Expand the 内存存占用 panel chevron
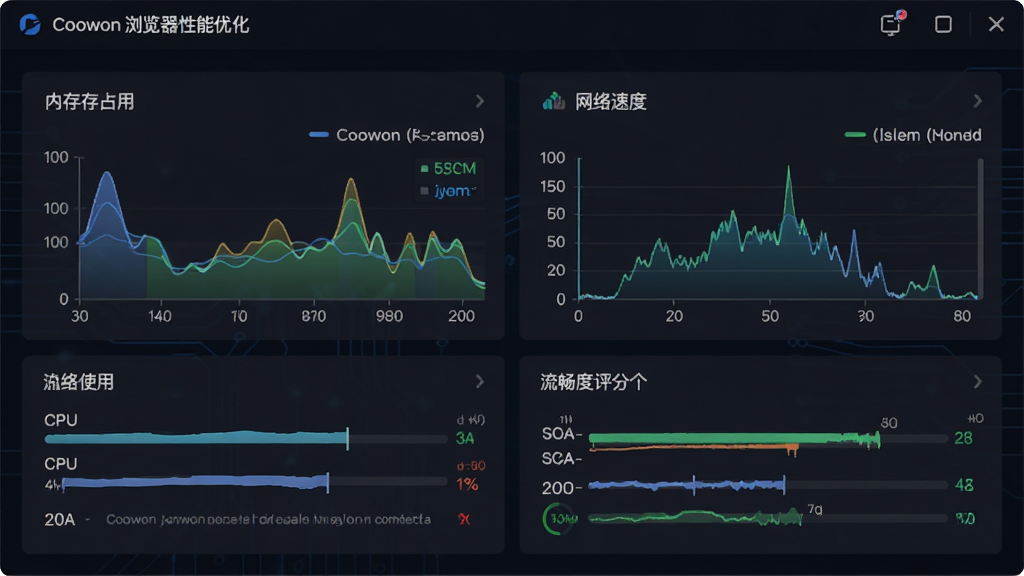Screen dimensions: 1024x576 click(x=480, y=101)
